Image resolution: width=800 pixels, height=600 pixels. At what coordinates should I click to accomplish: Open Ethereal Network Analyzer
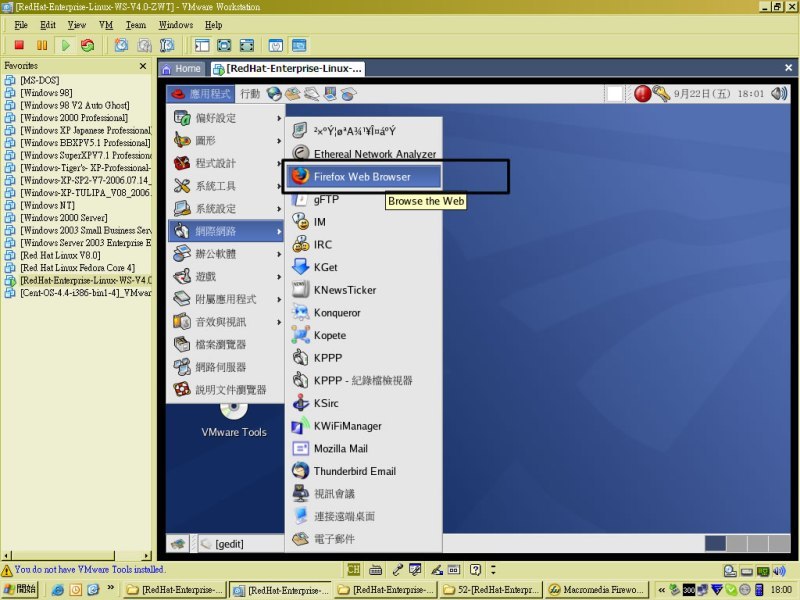tap(364, 154)
